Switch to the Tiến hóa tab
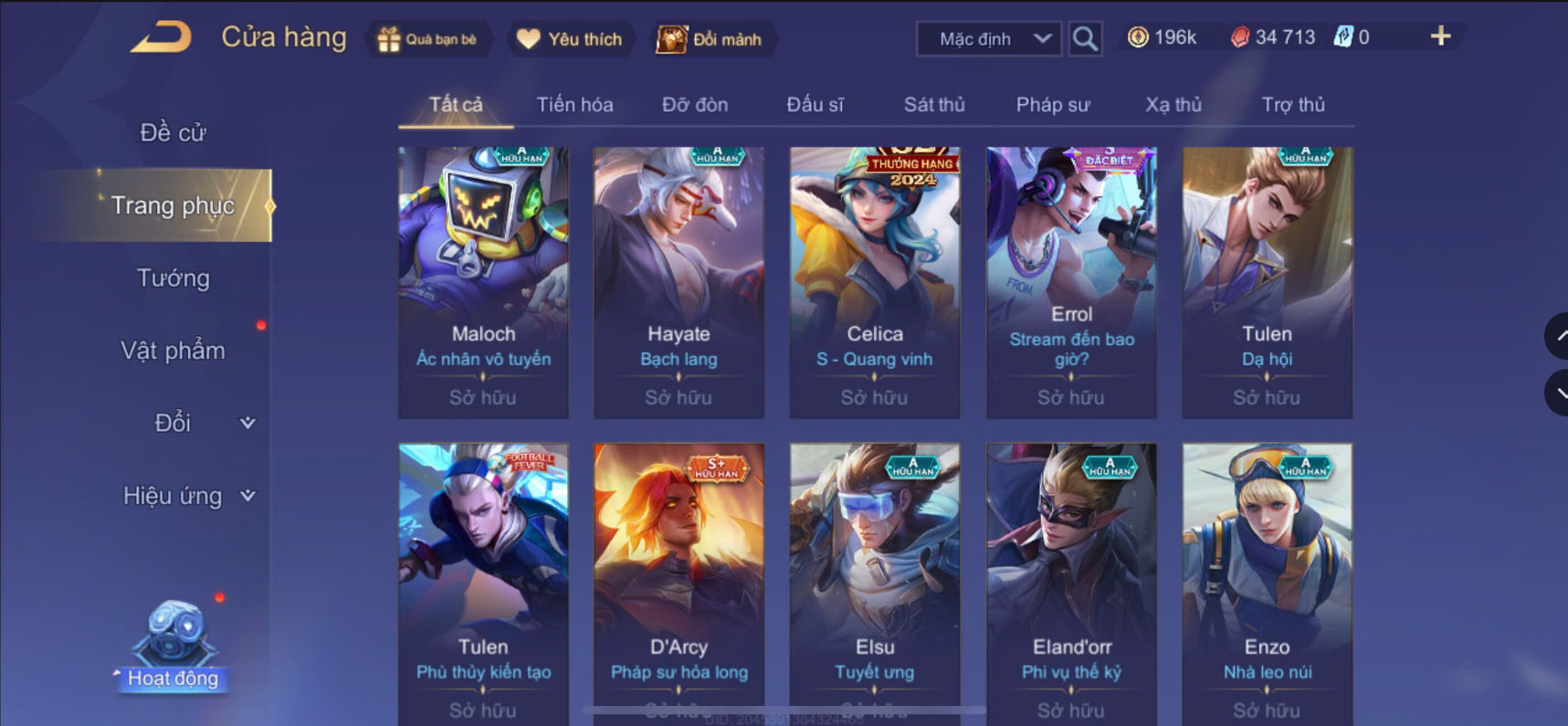 click(574, 105)
